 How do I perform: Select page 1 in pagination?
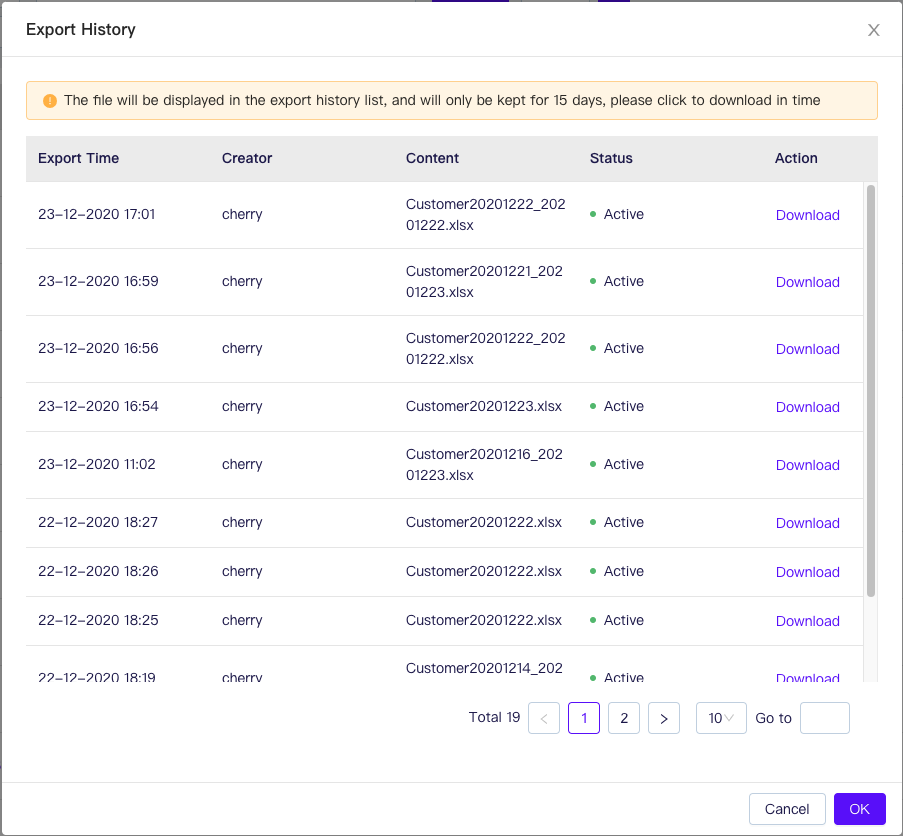tap(583, 718)
